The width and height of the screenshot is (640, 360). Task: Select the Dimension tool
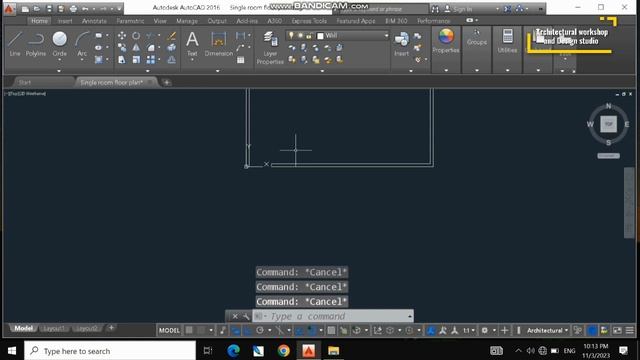[x=218, y=44]
